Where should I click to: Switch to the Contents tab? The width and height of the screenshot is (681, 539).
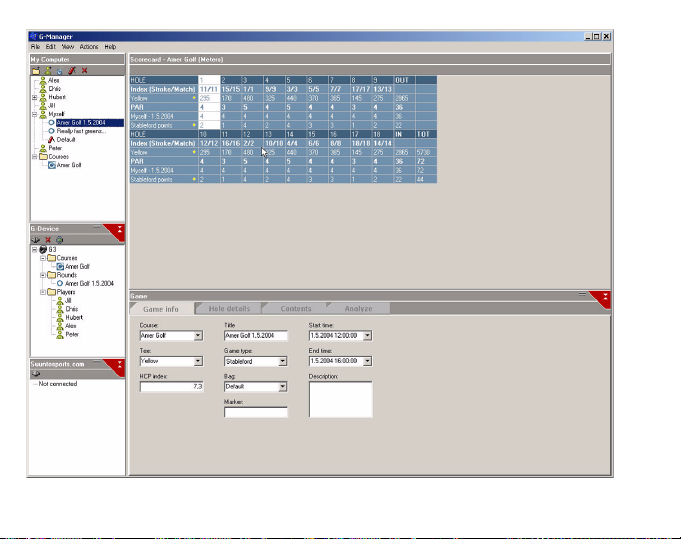[295, 308]
